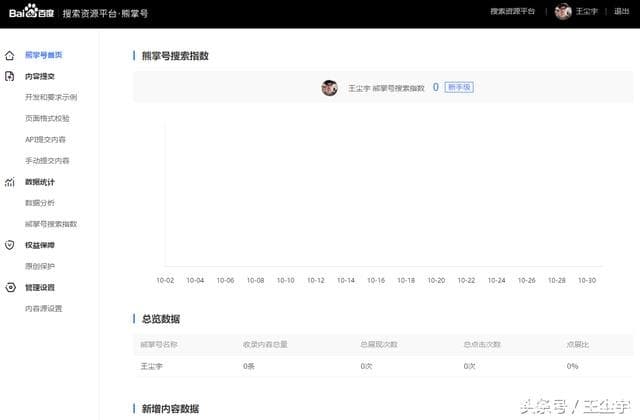Open 数据分析 sidebar item
The image size is (640, 420).
(x=40, y=203)
